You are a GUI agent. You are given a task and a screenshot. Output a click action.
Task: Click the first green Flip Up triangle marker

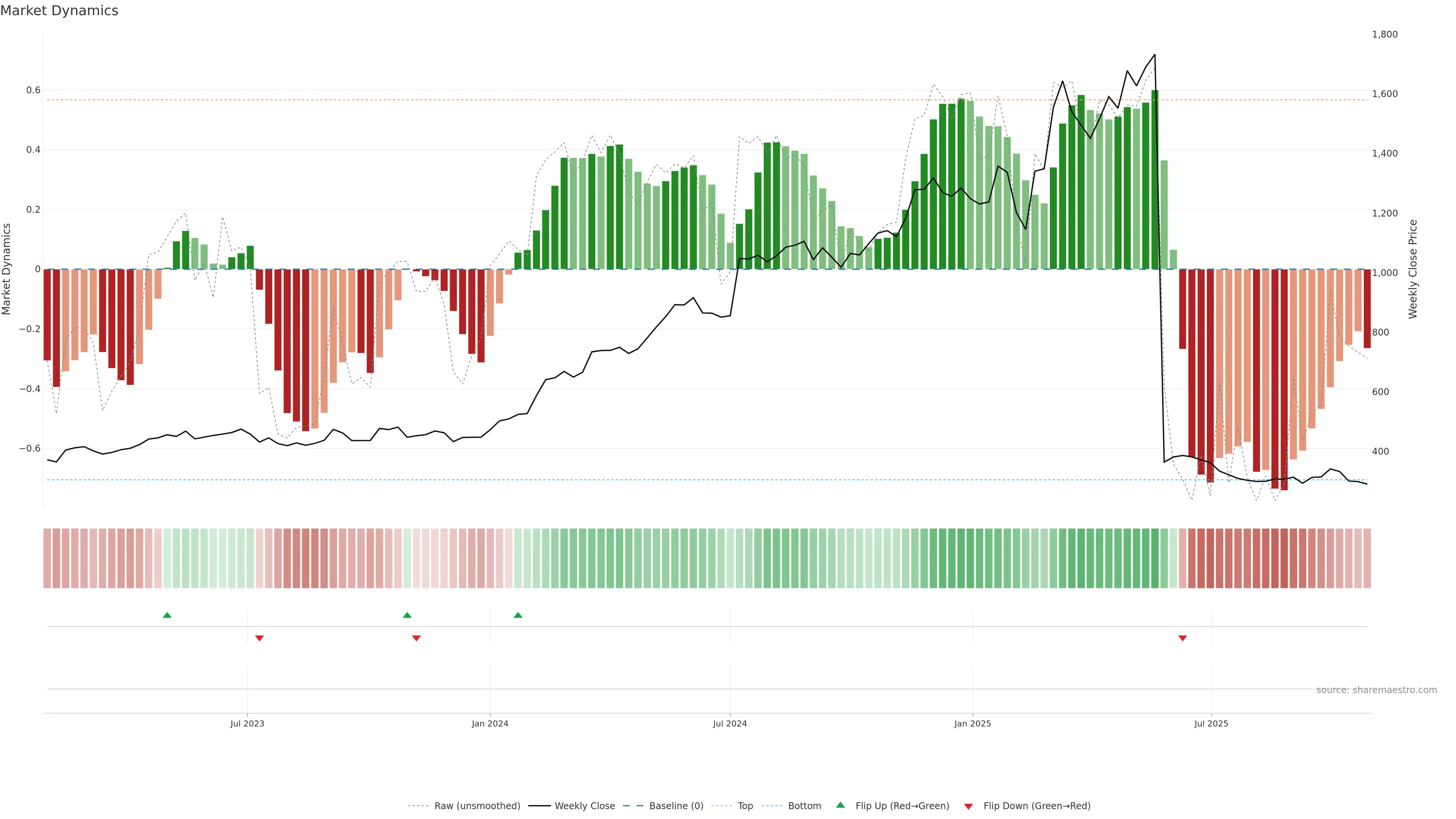pyautogui.click(x=167, y=615)
